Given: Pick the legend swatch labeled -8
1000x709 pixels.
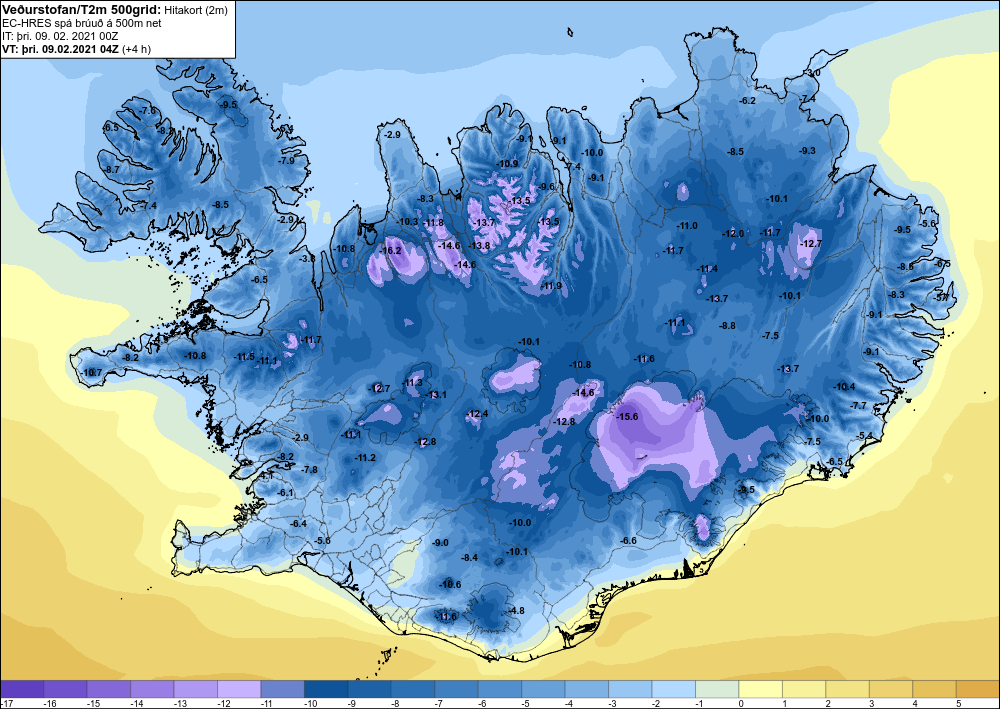Looking at the screenshot, I should pyautogui.click(x=413, y=689).
